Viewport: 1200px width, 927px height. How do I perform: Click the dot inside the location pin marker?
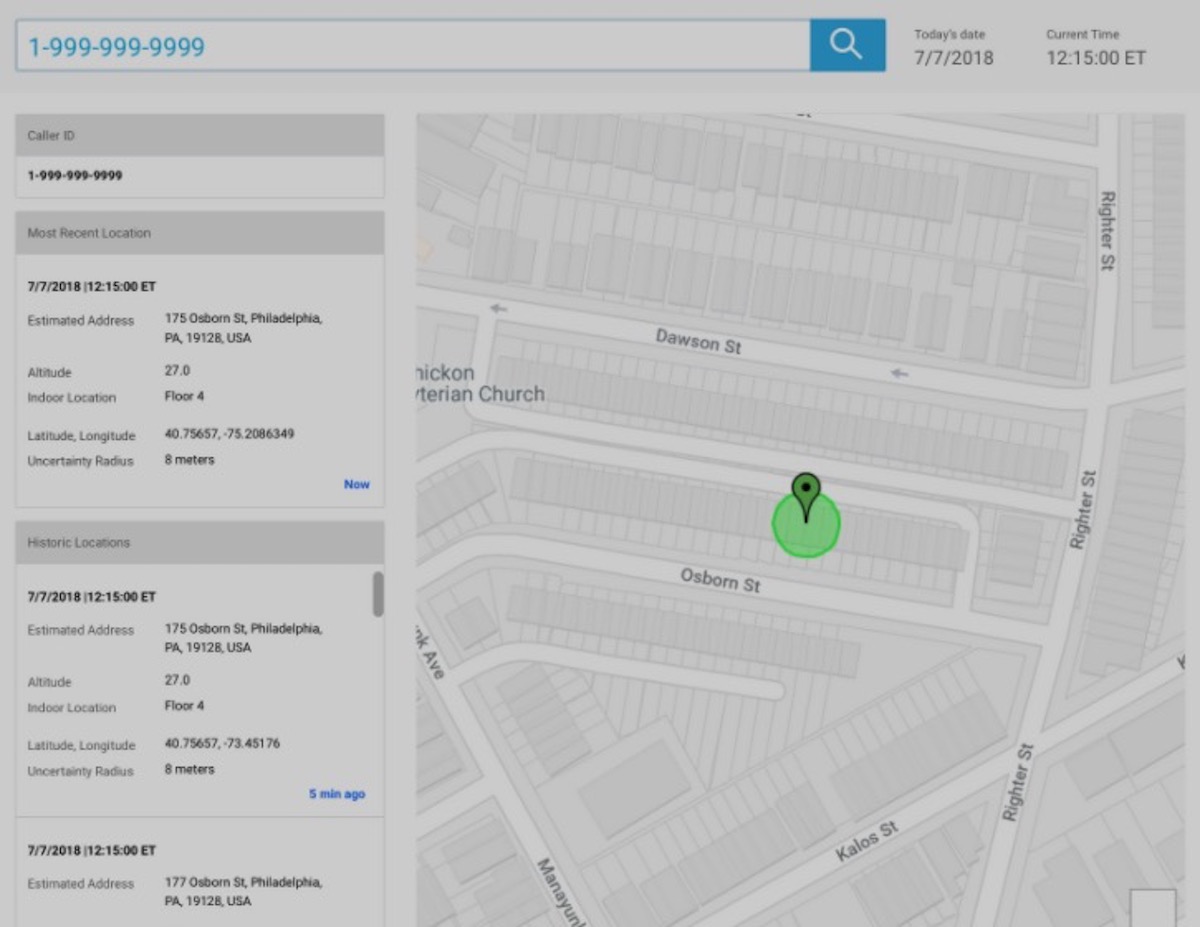pos(806,488)
